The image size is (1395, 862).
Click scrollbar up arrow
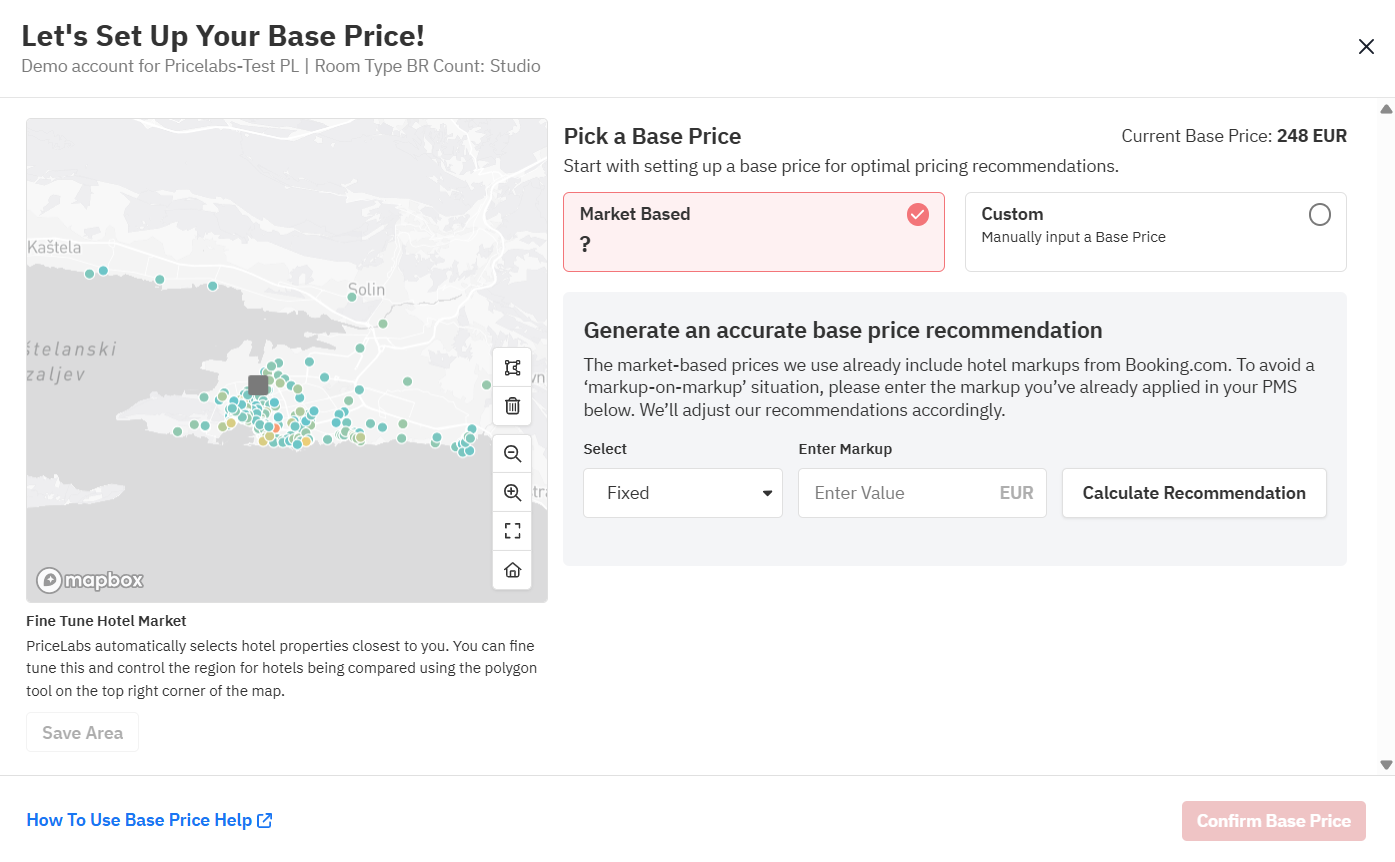1386,109
